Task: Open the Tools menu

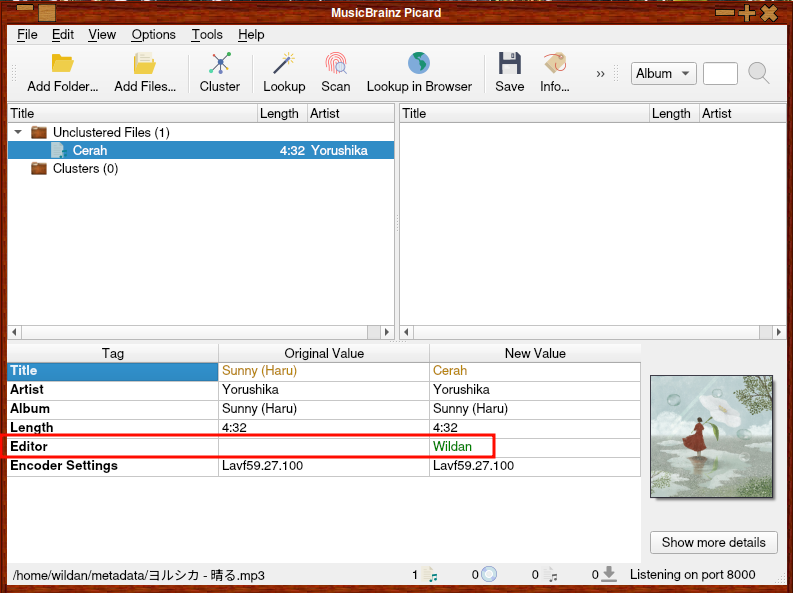Action: pos(207,34)
